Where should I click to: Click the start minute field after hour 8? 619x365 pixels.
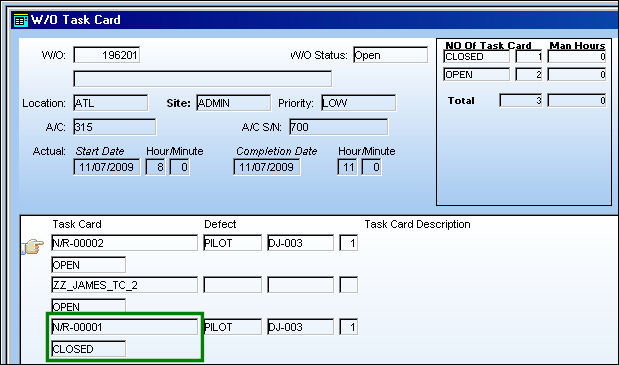click(x=180, y=167)
